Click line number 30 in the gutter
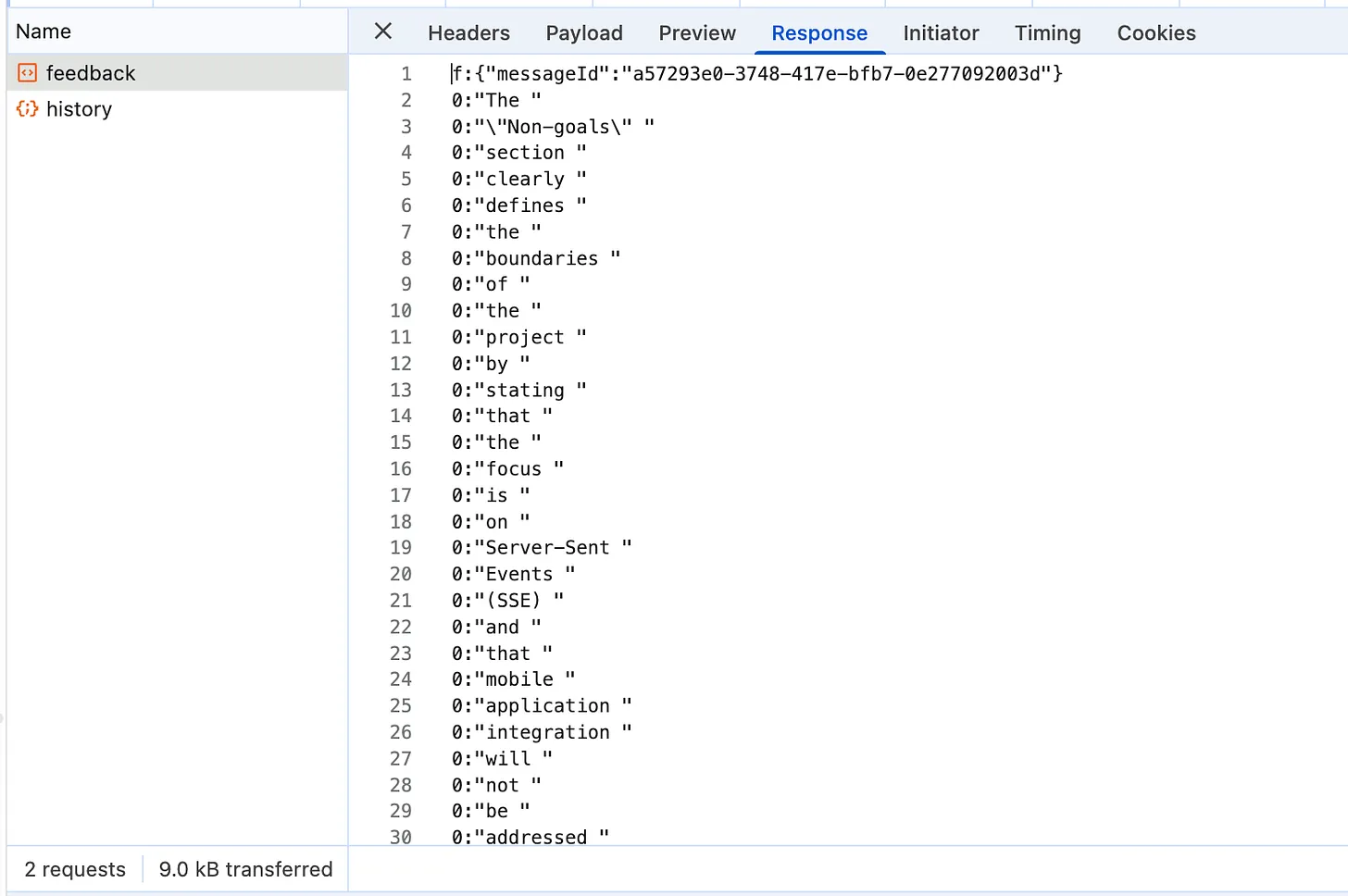1348x896 pixels. coord(401,837)
